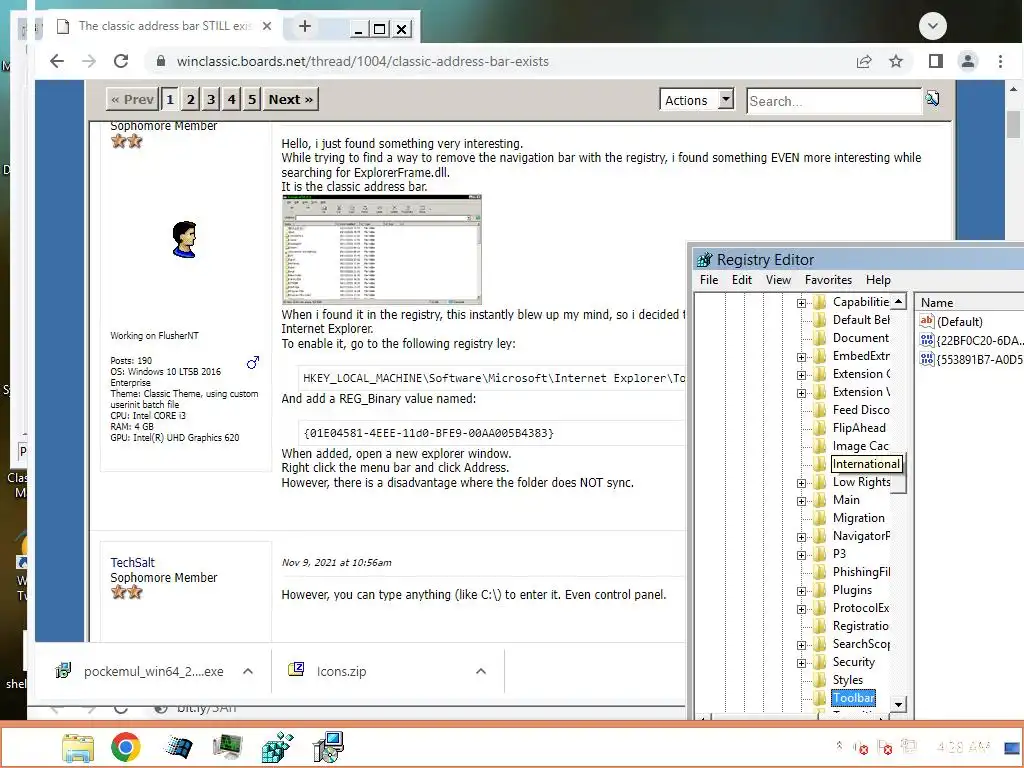Select the (Default) registry value
The image size is (1024, 768).
[x=952, y=321]
